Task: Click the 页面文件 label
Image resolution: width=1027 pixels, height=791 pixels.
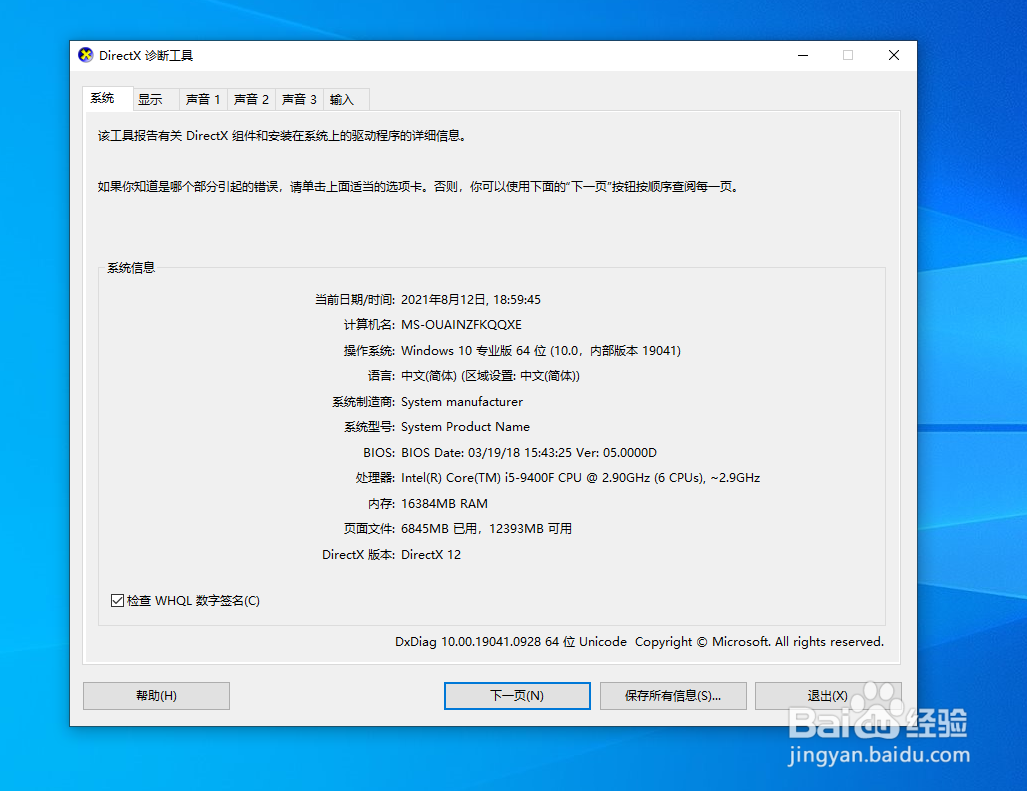Action: pos(369,528)
